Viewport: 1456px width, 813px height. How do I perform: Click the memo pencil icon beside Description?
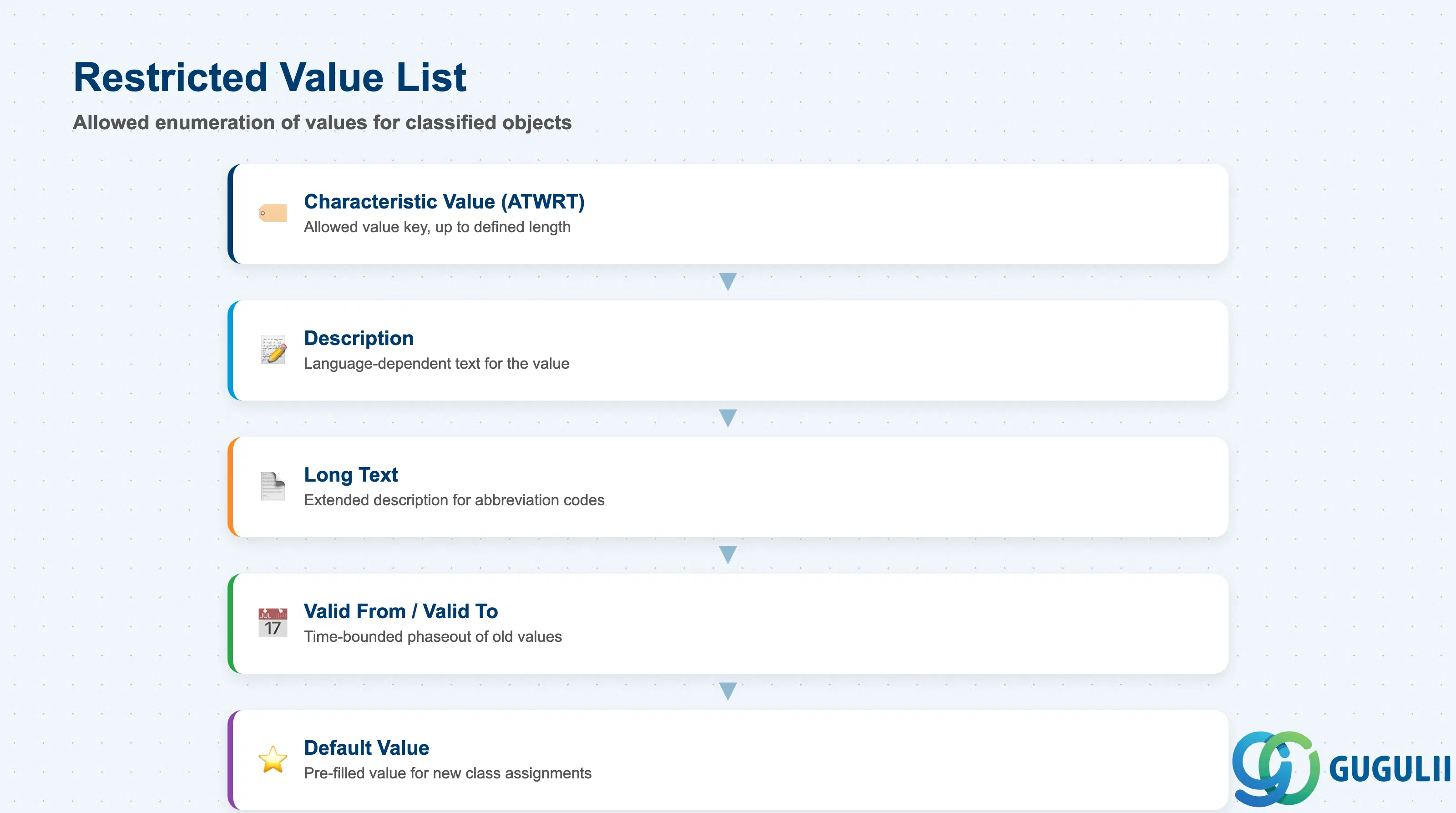point(273,350)
